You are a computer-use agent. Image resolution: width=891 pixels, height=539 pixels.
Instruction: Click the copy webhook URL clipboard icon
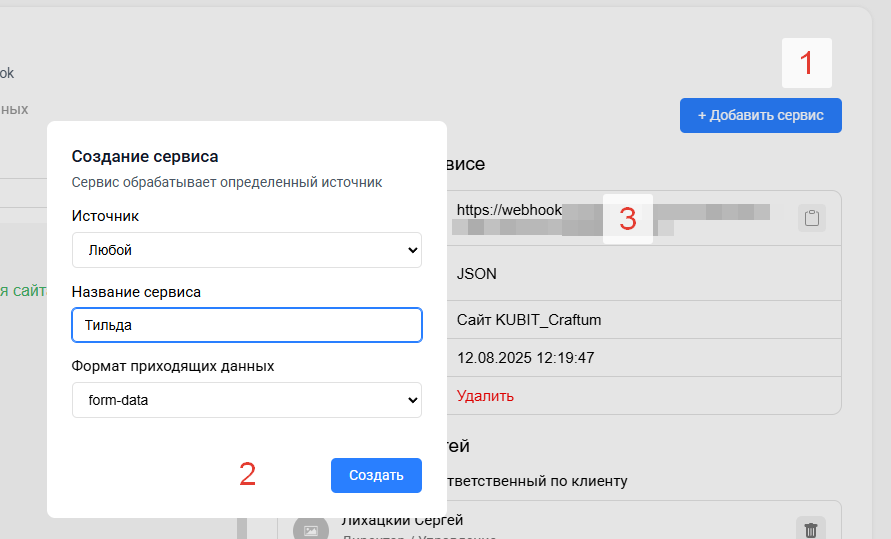811,218
